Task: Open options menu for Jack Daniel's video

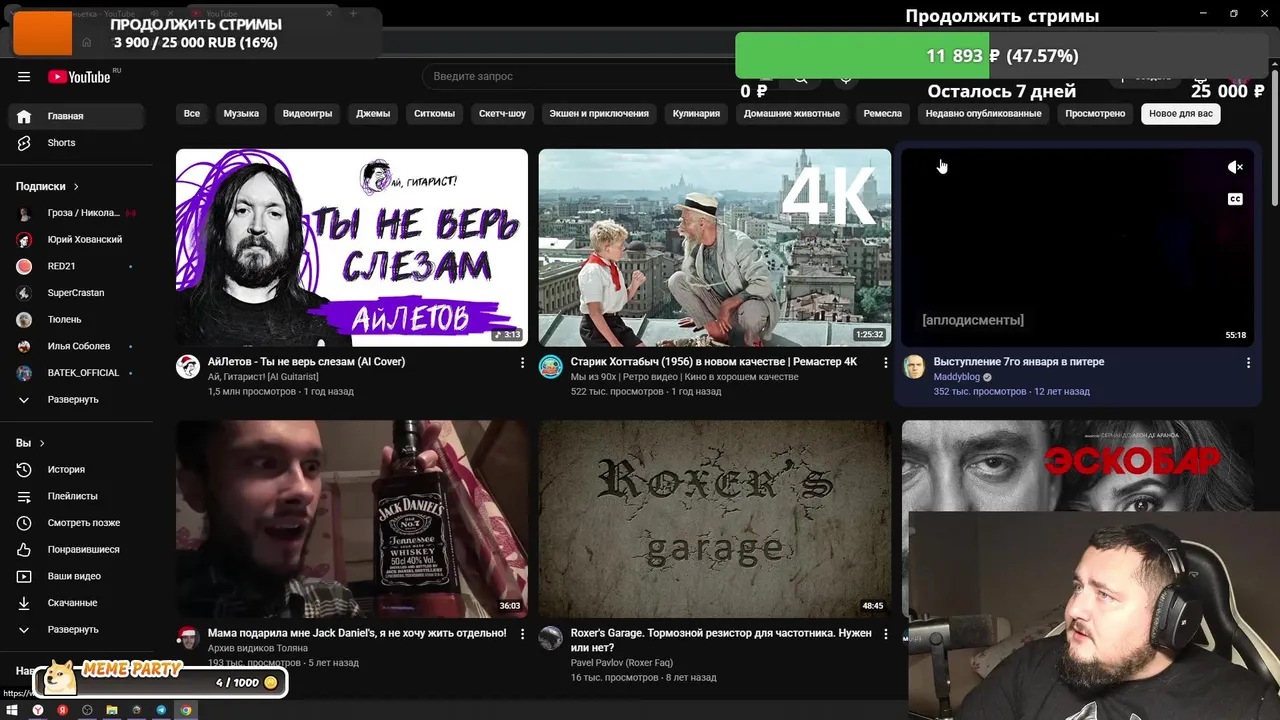Action: click(x=522, y=634)
